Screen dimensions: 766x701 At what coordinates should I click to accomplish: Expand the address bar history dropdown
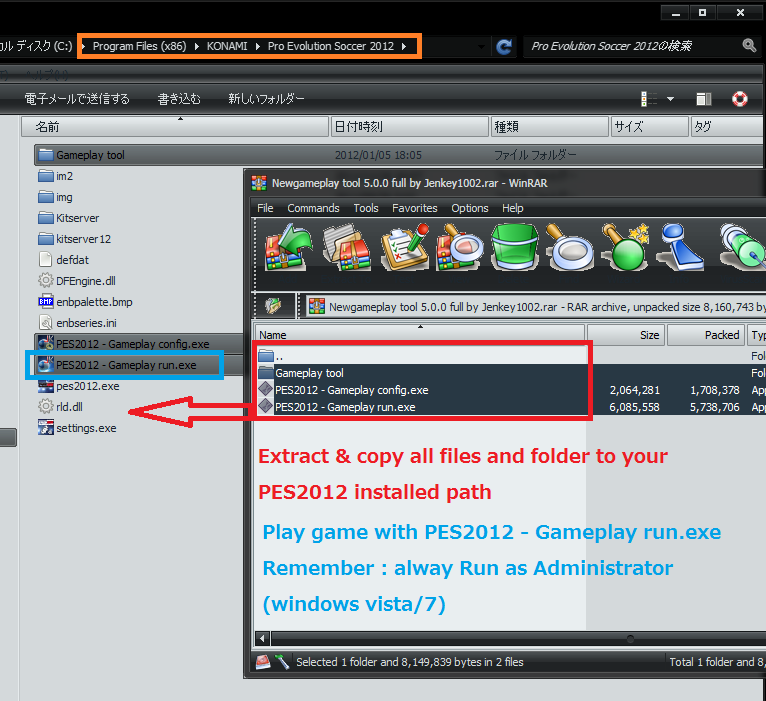[x=483, y=46]
